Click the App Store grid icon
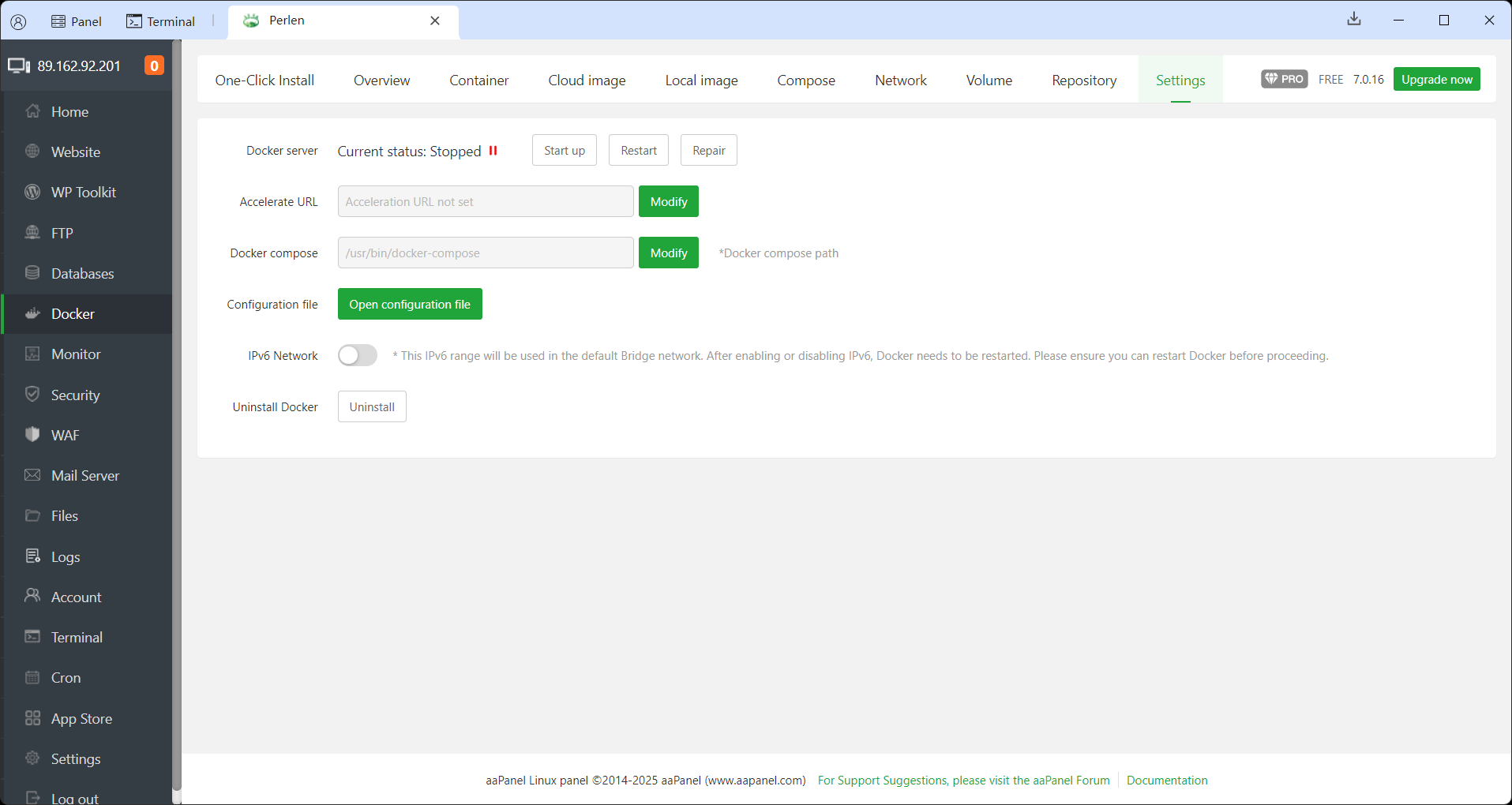The image size is (1512, 805). [32, 718]
